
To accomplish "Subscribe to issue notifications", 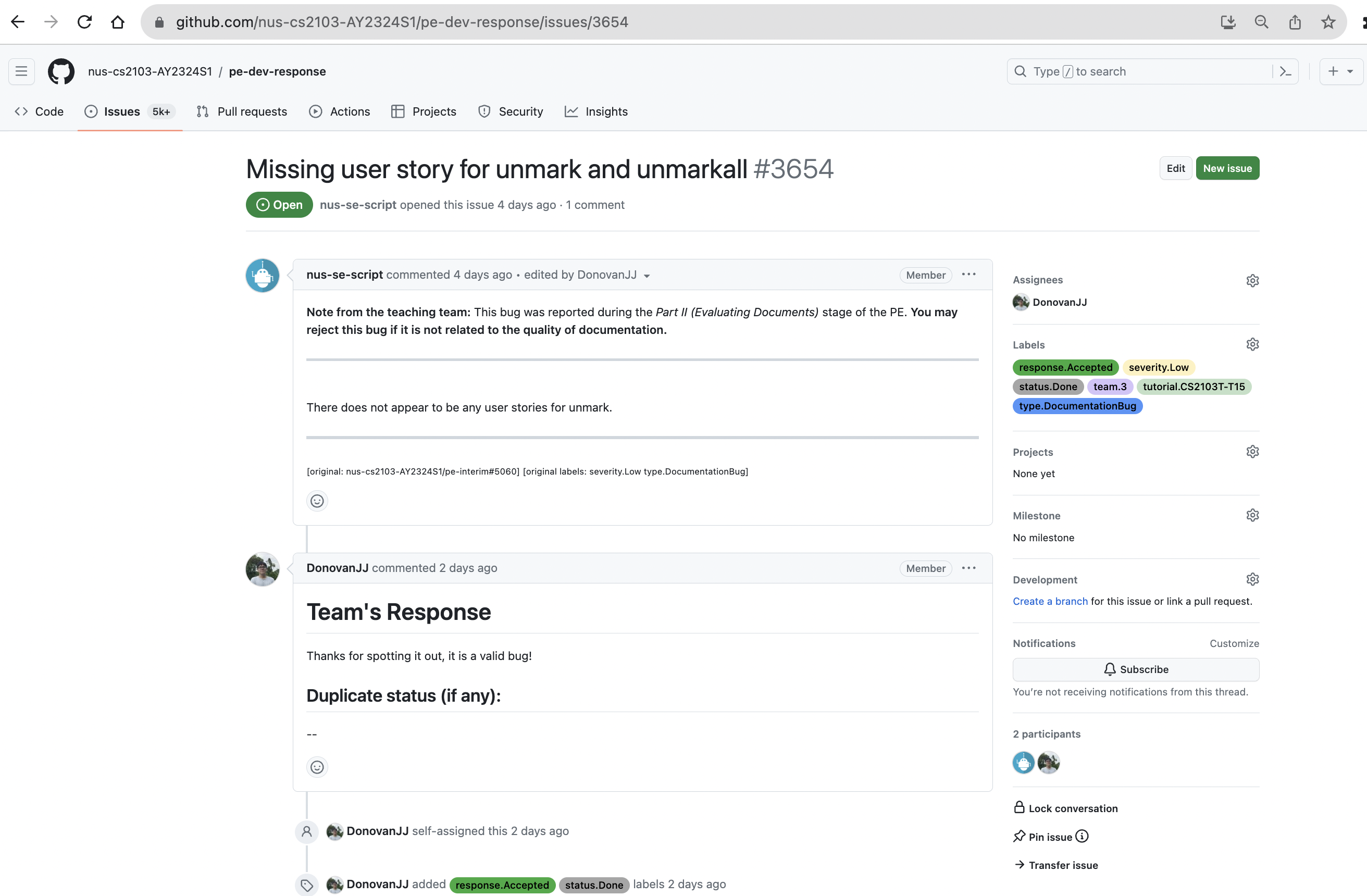I will pos(1136,669).
